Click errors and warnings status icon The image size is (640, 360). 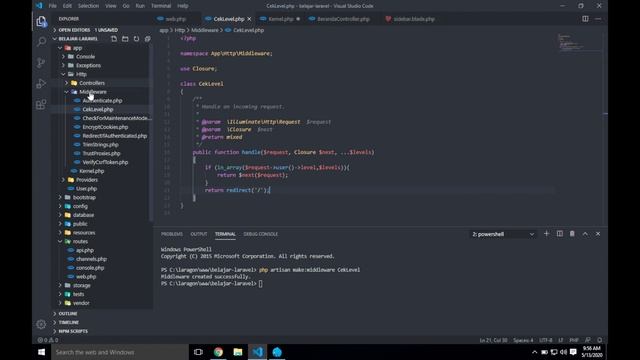pos(48,340)
